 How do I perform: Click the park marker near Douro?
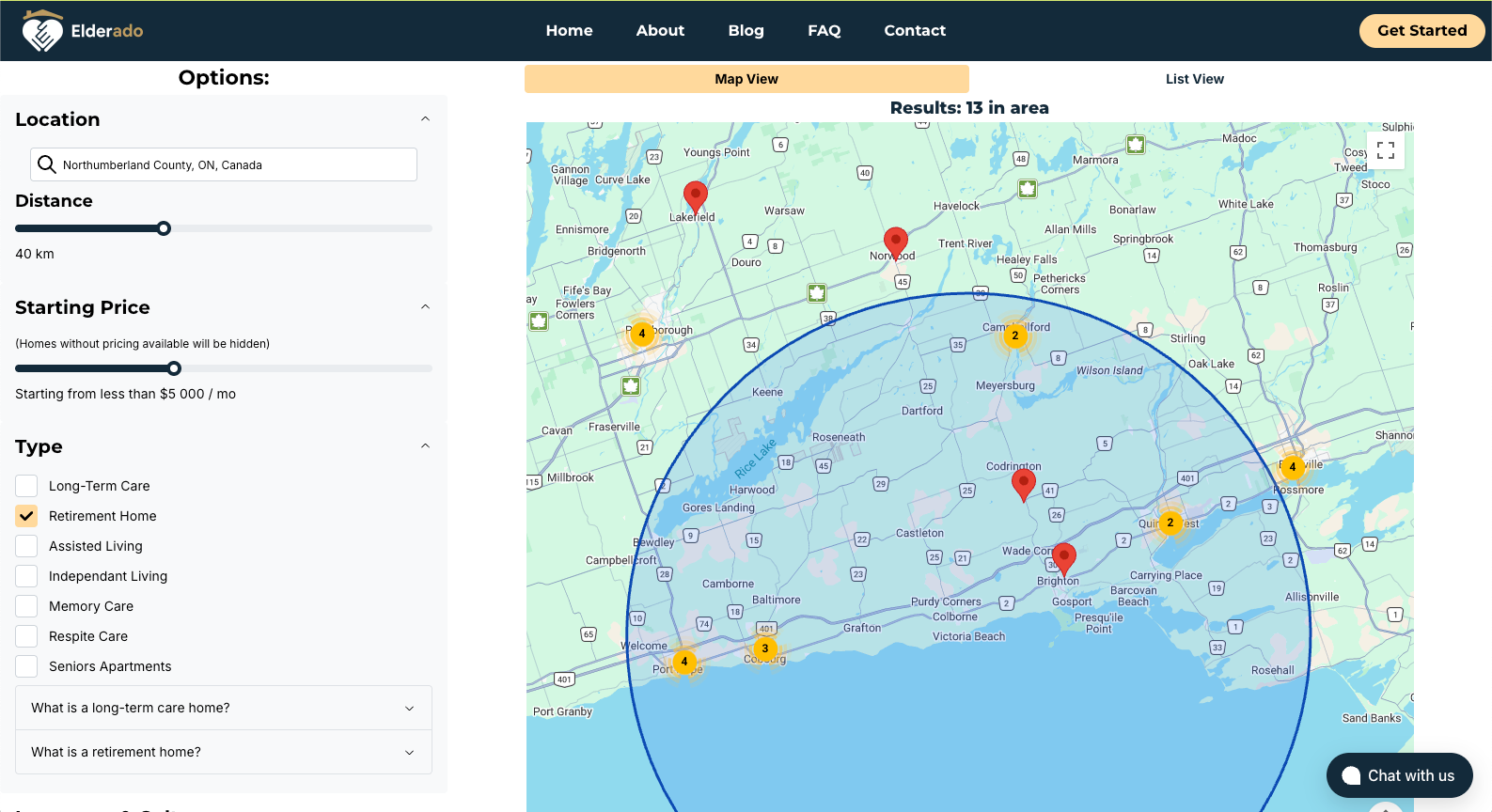pos(817,293)
